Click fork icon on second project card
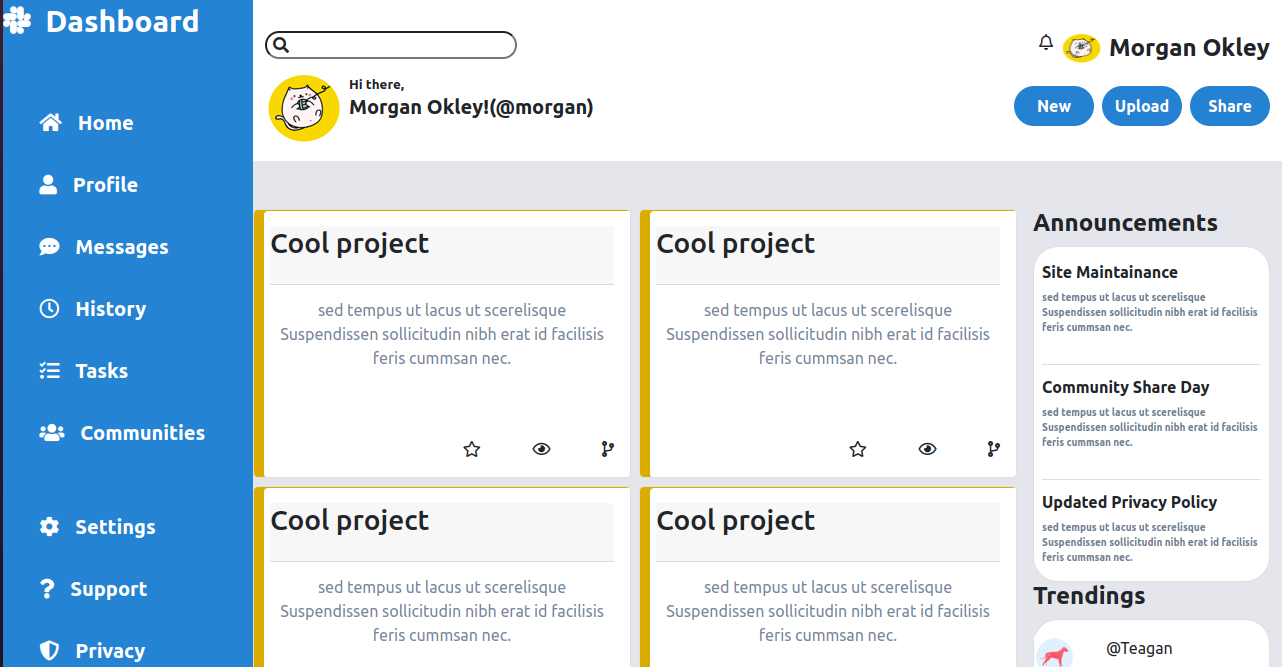The image size is (1282, 667). 993,449
